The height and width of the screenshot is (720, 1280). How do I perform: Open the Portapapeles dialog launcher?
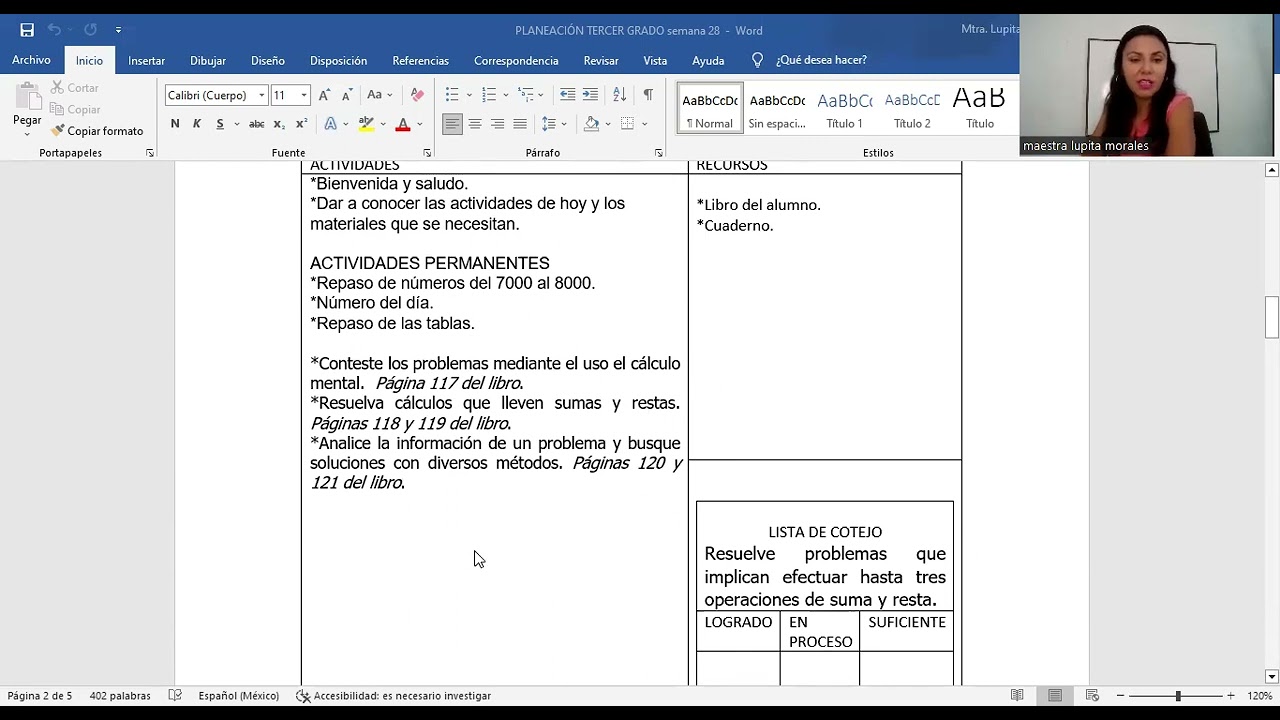pos(150,153)
